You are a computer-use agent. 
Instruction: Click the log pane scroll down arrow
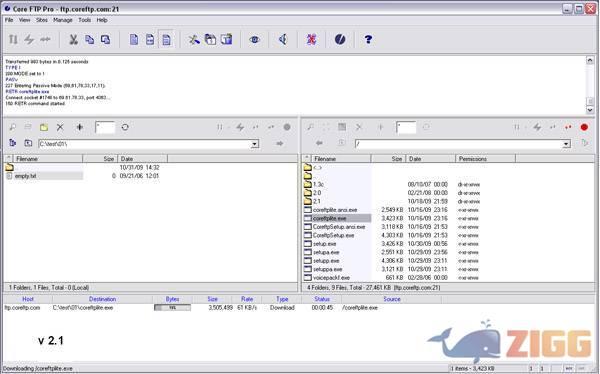(x=590, y=110)
